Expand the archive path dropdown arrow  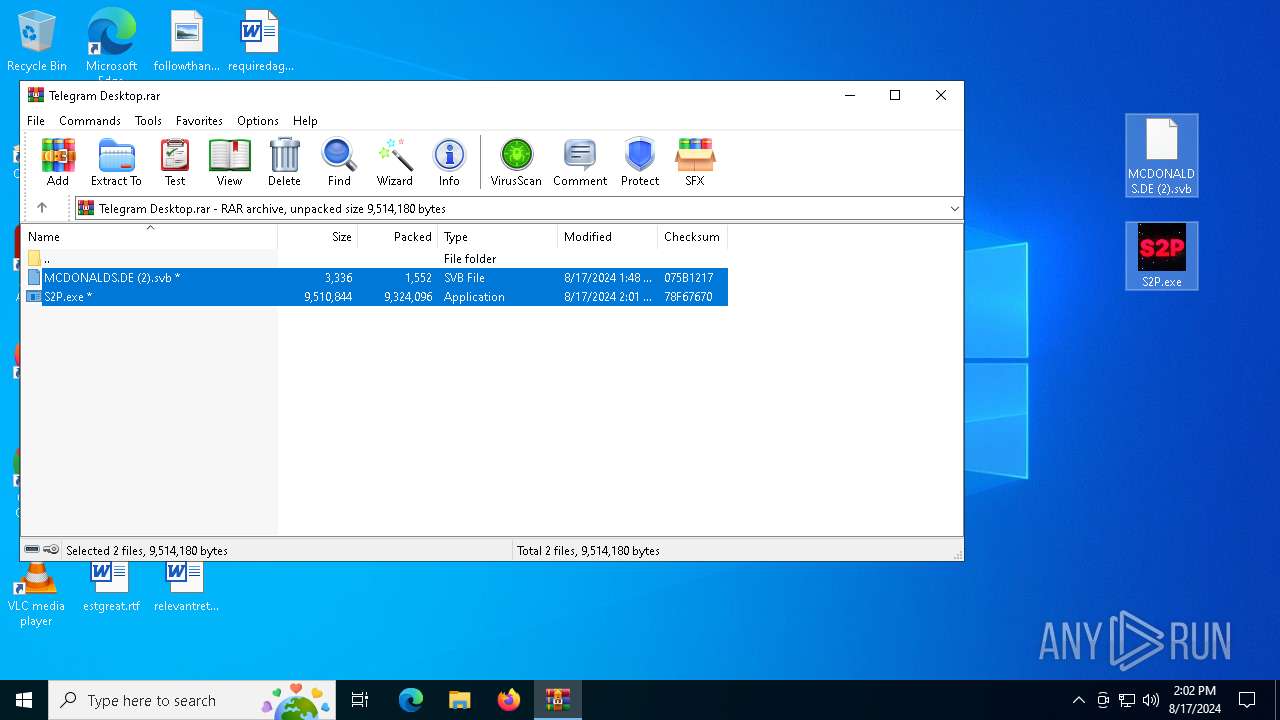coord(954,209)
